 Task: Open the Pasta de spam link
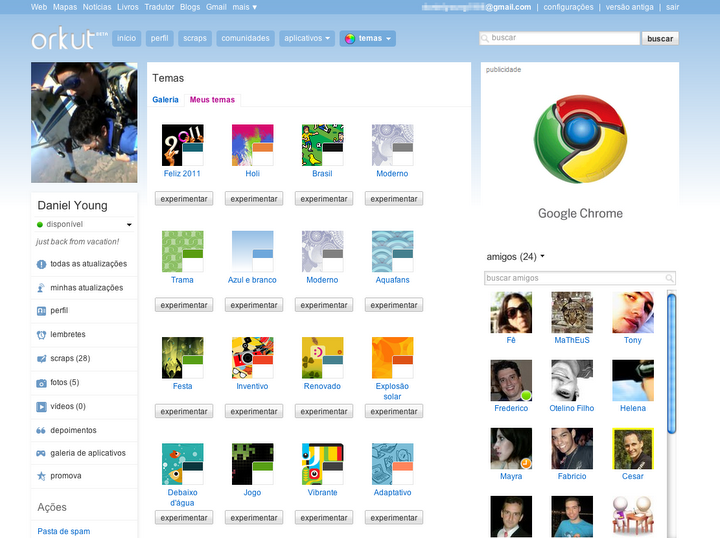point(64,531)
